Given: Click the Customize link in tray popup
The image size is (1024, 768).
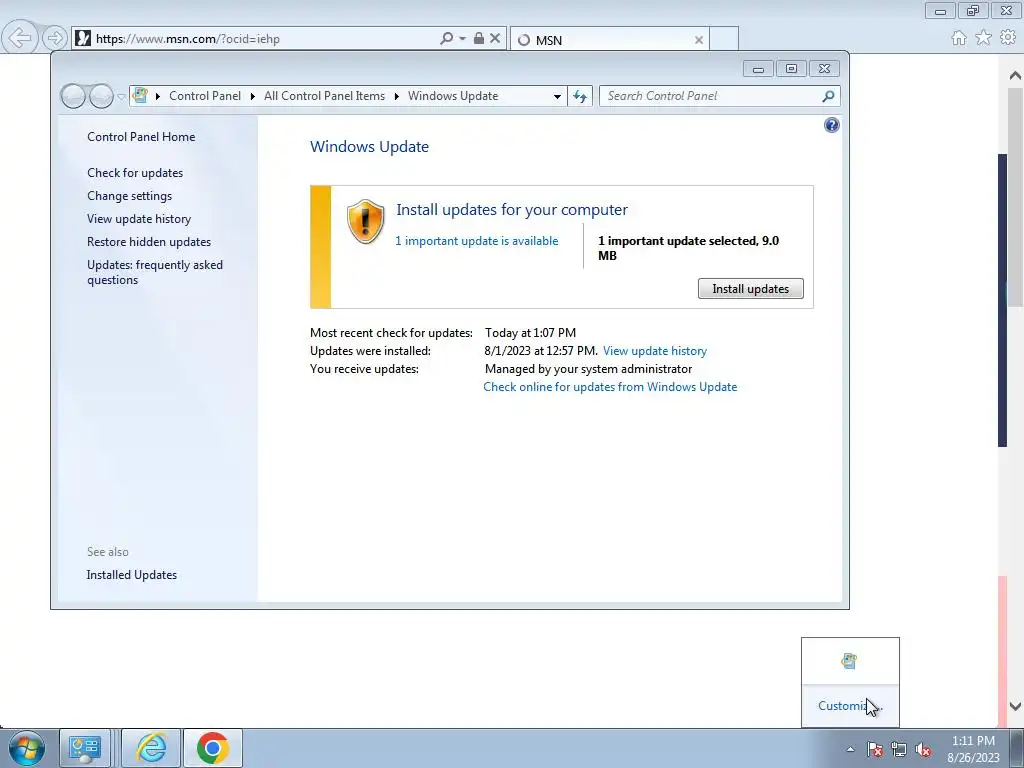Looking at the screenshot, I should click(x=850, y=705).
